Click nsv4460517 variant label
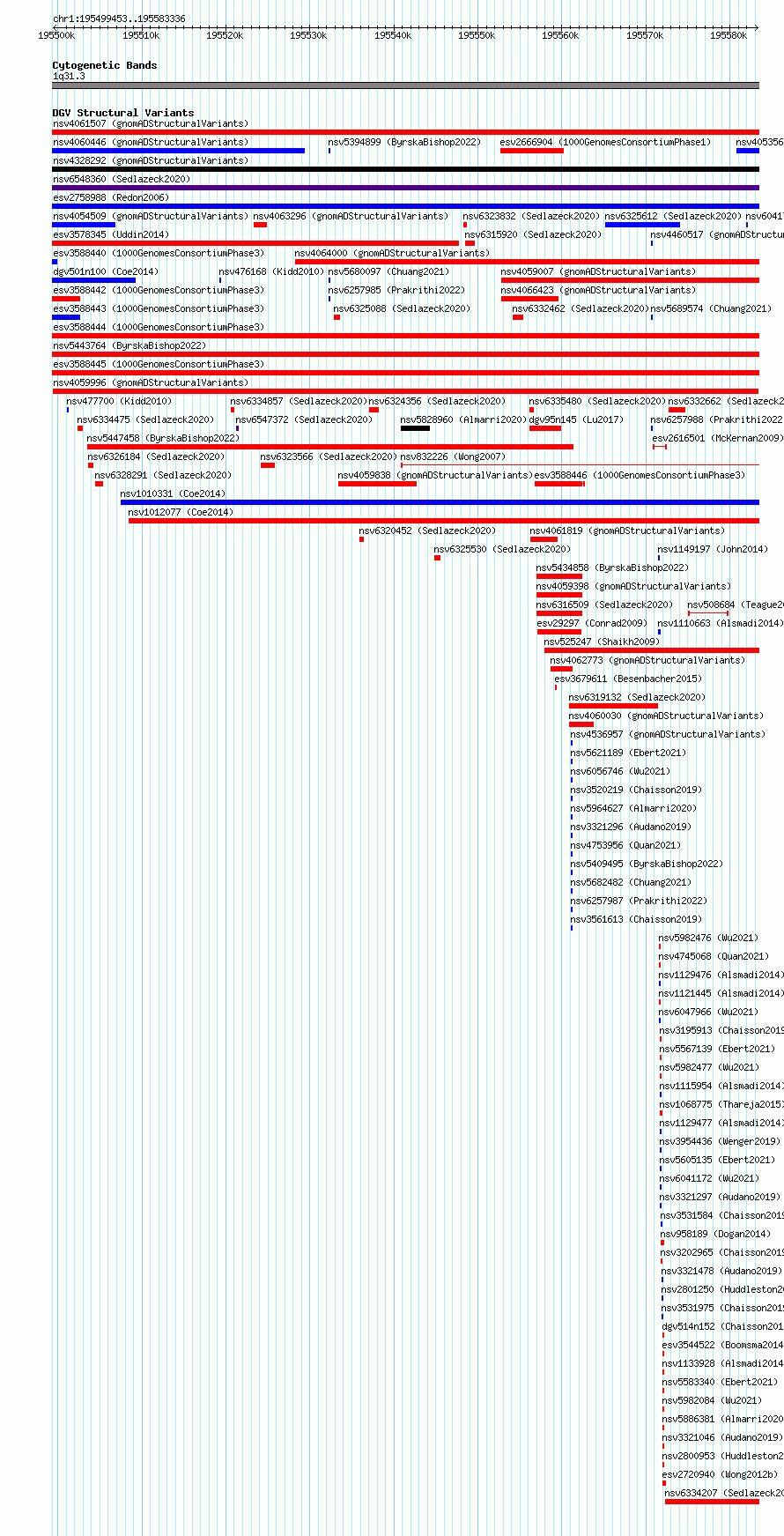Screen dimensions: 784x1536 click(717, 234)
